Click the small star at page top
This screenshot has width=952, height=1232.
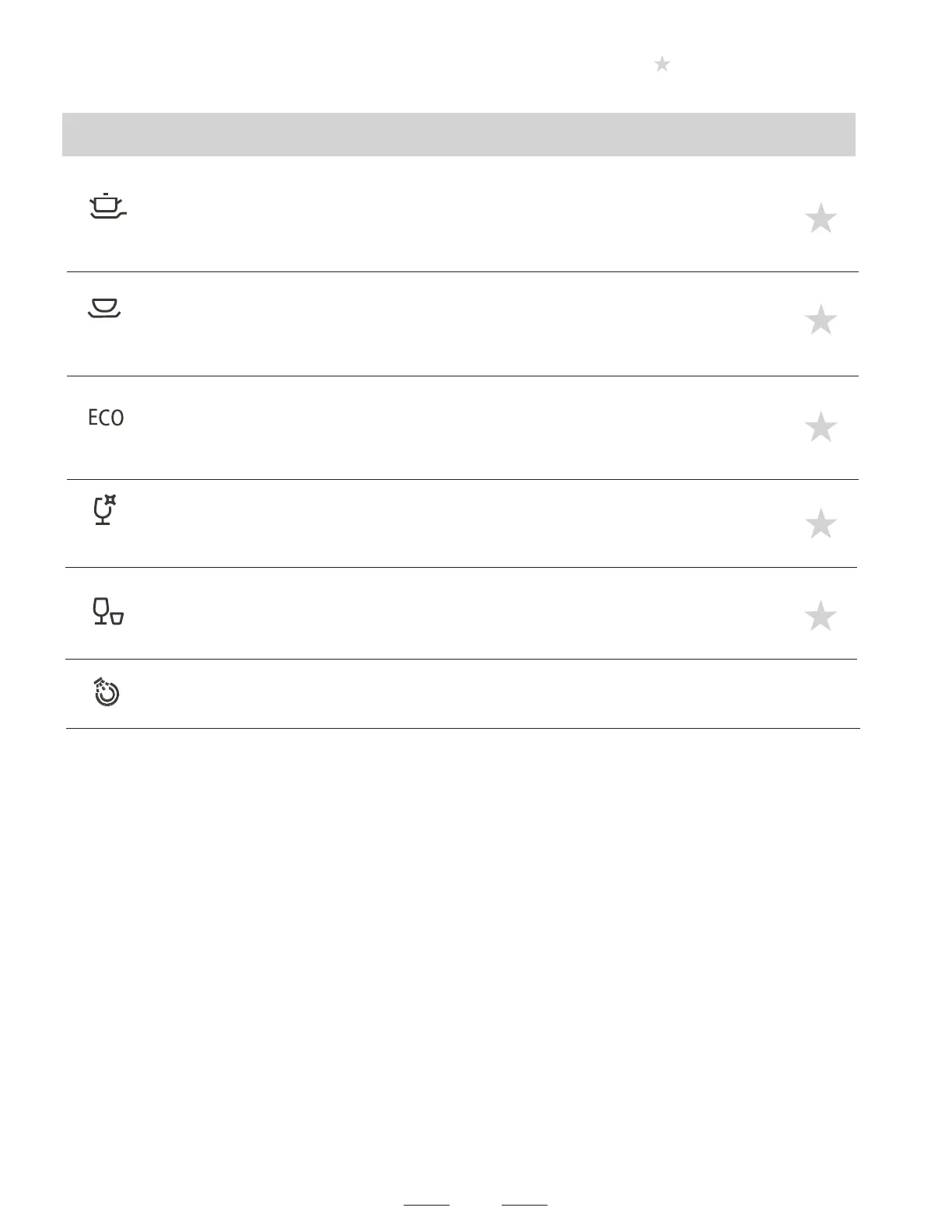662,65
